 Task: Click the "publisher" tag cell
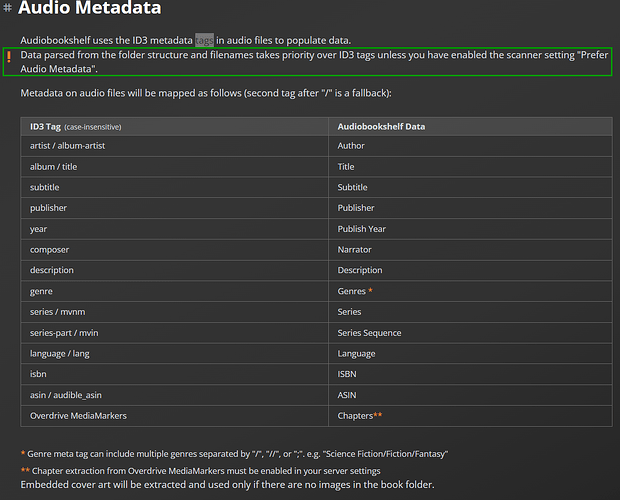coord(174,208)
